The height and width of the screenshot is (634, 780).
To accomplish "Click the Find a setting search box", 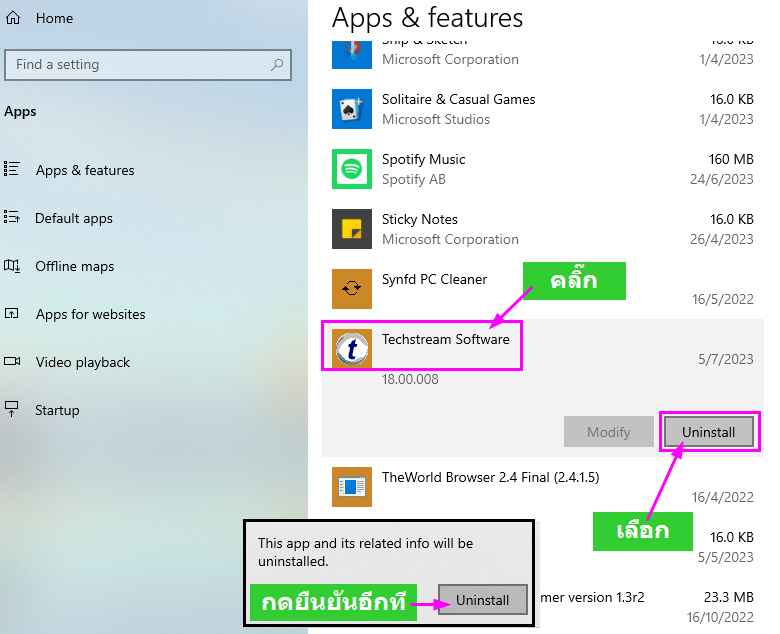I will point(148,65).
